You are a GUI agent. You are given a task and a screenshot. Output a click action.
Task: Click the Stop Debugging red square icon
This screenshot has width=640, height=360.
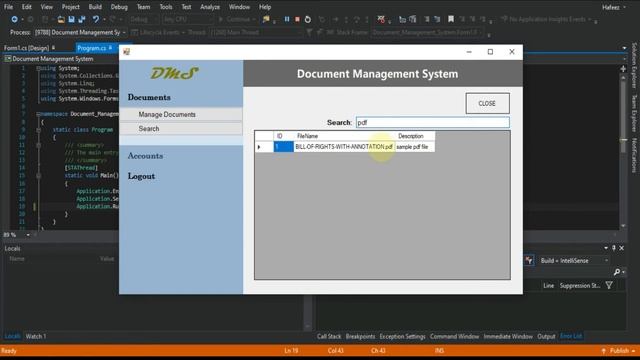298,19
